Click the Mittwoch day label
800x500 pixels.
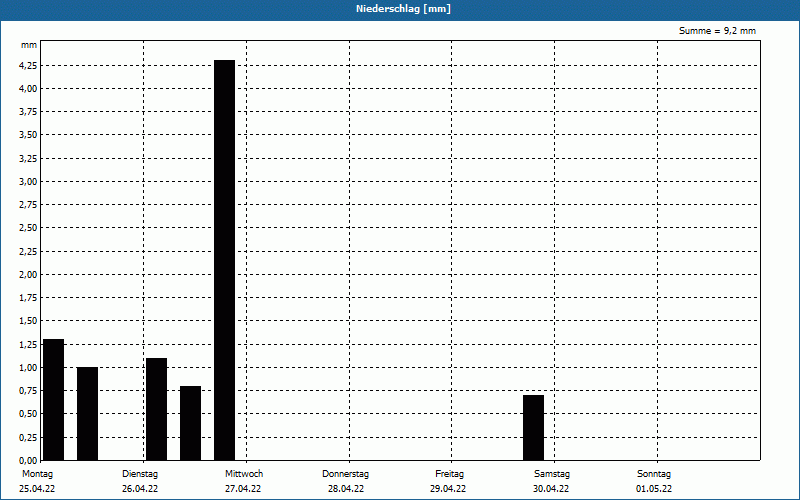point(244,474)
